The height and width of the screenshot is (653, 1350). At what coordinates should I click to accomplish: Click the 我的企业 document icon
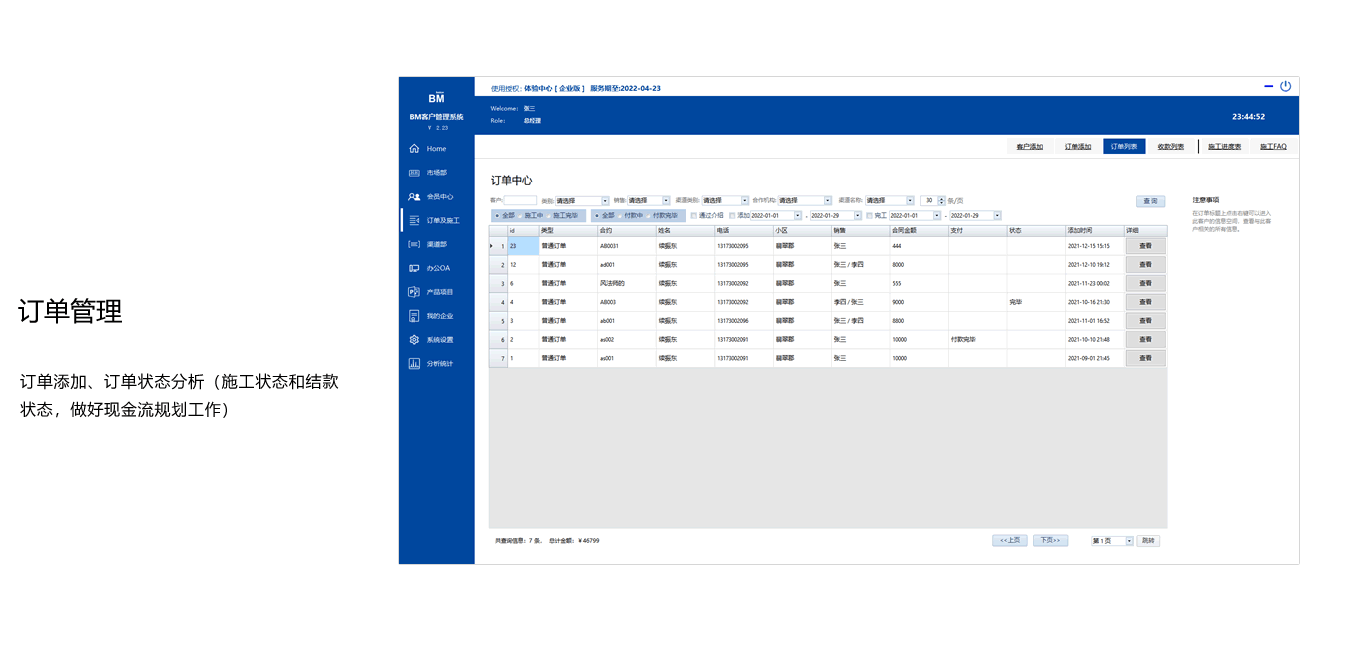(414, 316)
